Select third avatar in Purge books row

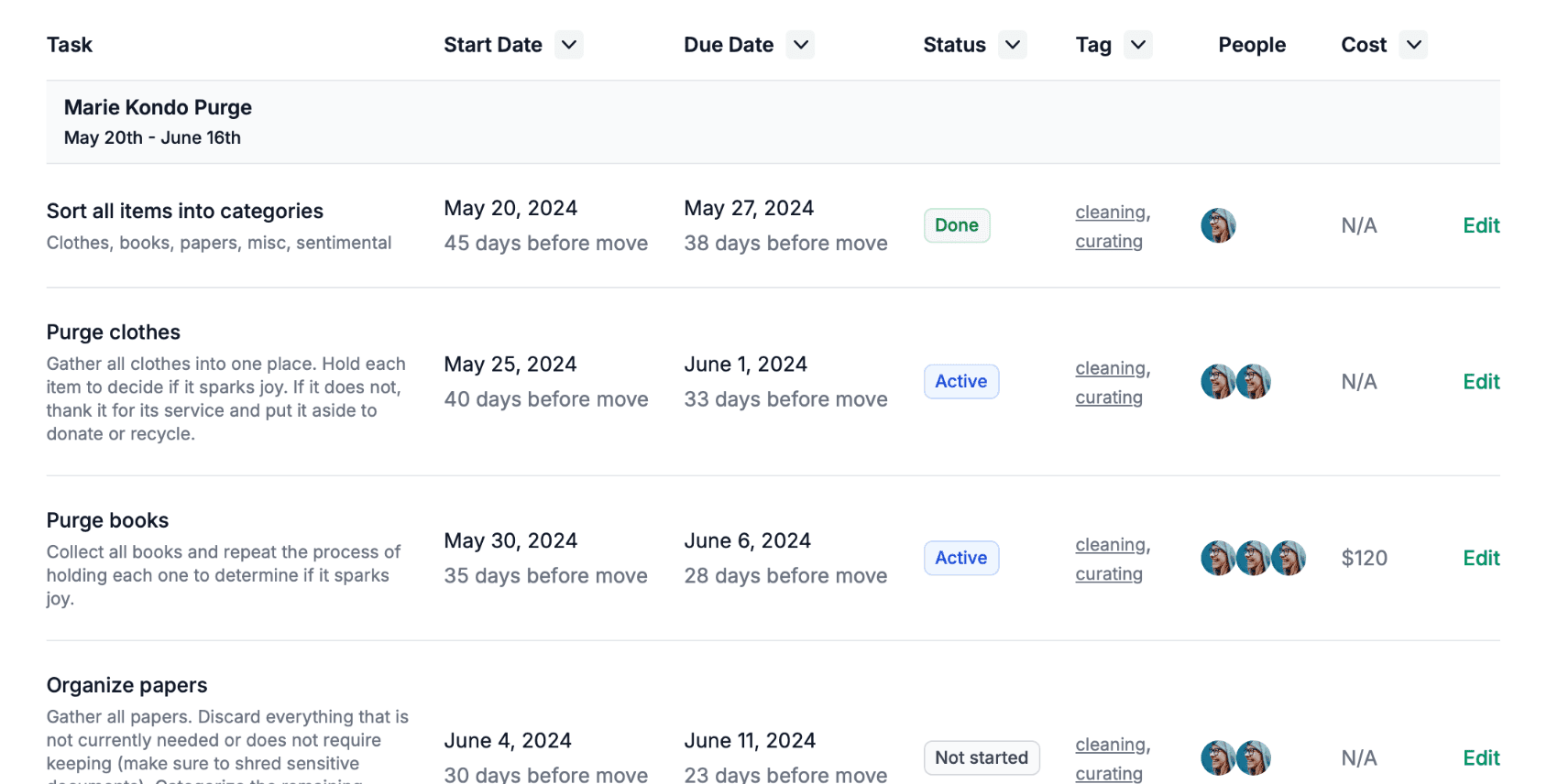1289,558
